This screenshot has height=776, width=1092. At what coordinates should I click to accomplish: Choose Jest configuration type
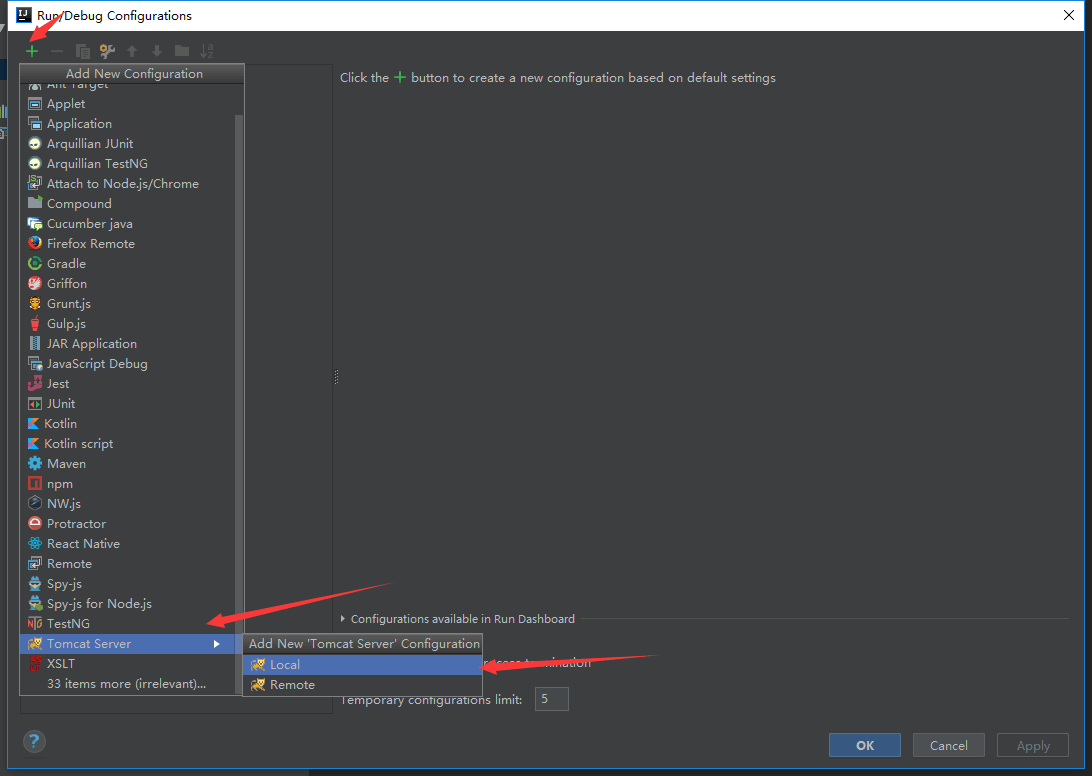128,384
